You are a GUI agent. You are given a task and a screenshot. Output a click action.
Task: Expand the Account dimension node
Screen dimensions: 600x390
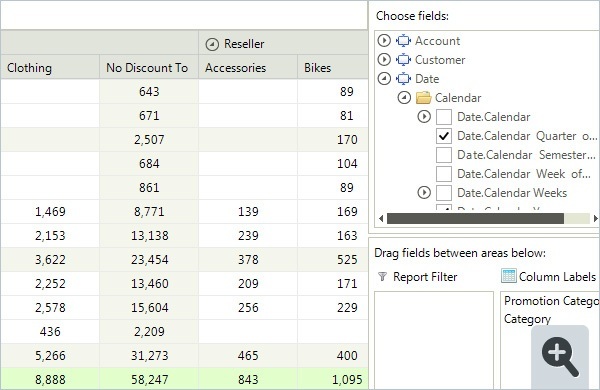tap(384, 41)
